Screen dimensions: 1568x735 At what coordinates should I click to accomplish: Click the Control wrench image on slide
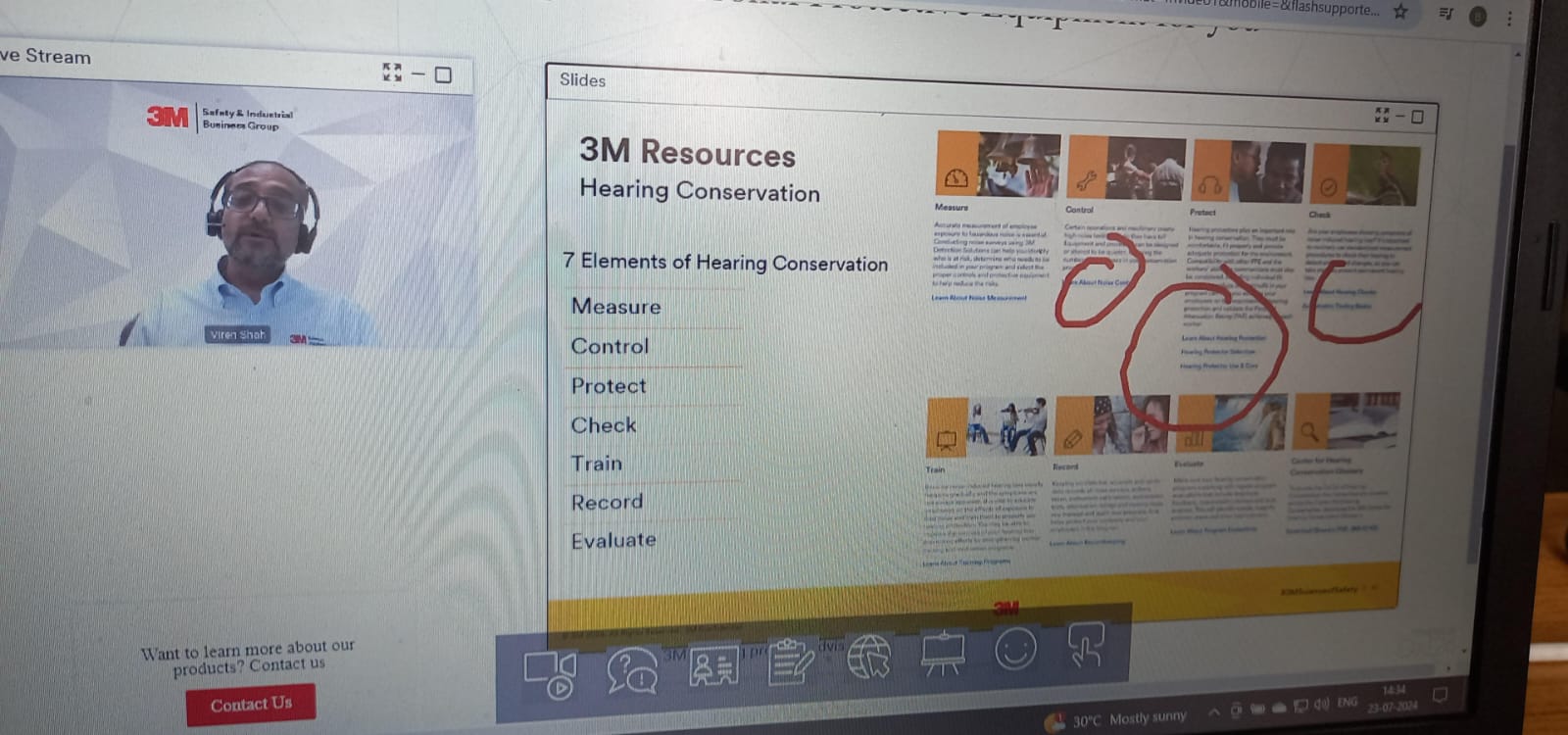point(1125,169)
